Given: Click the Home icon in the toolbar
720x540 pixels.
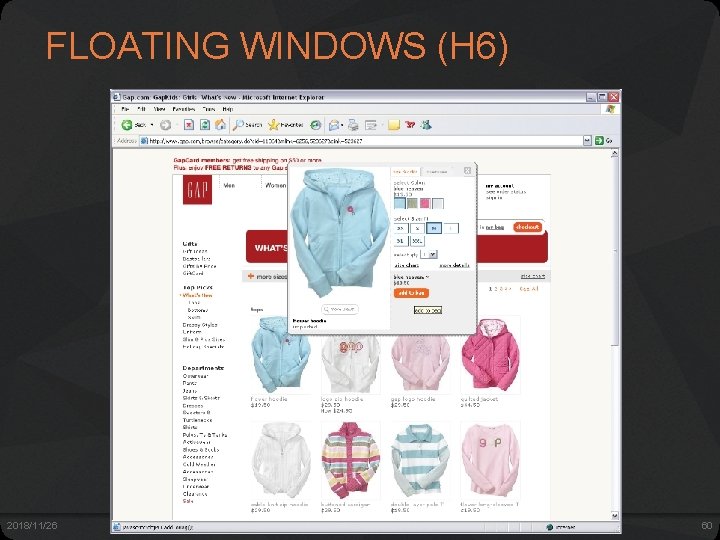Looking at the screenshot, I should pos(220,124).
